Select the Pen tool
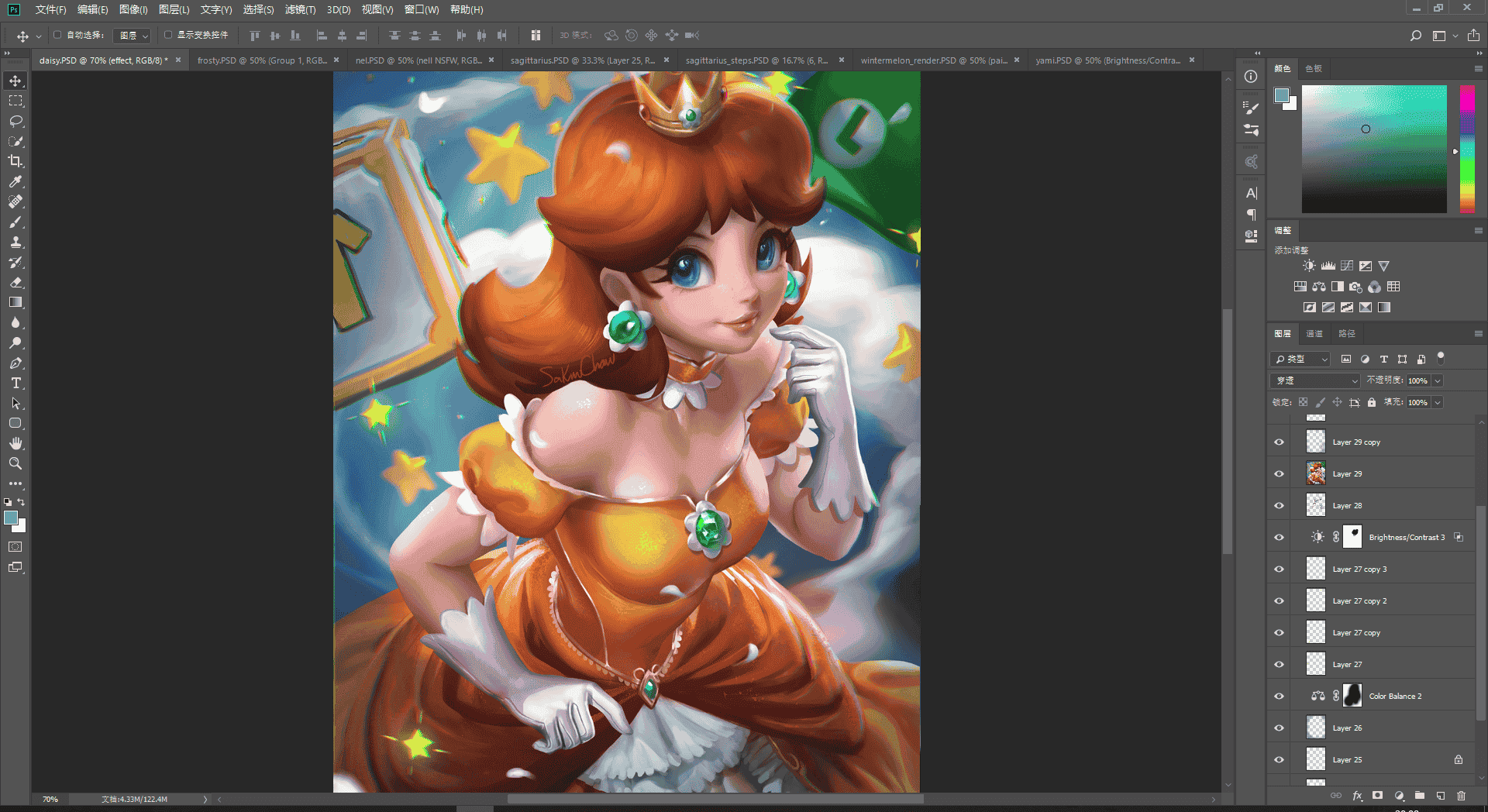The image size is (1488, 812). tap(15, 363)
